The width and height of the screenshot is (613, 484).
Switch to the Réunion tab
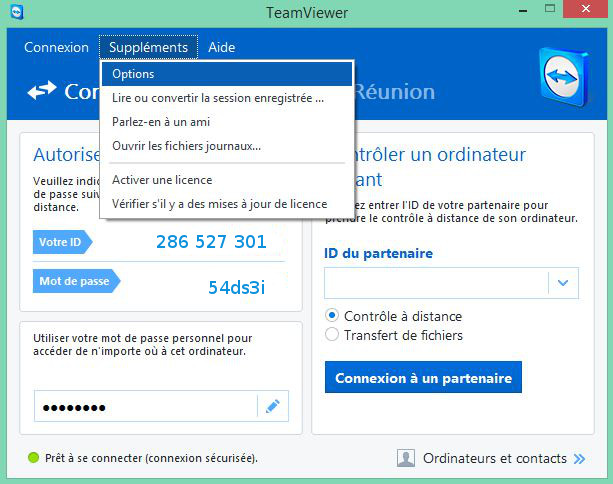click(x=395, y=92)
